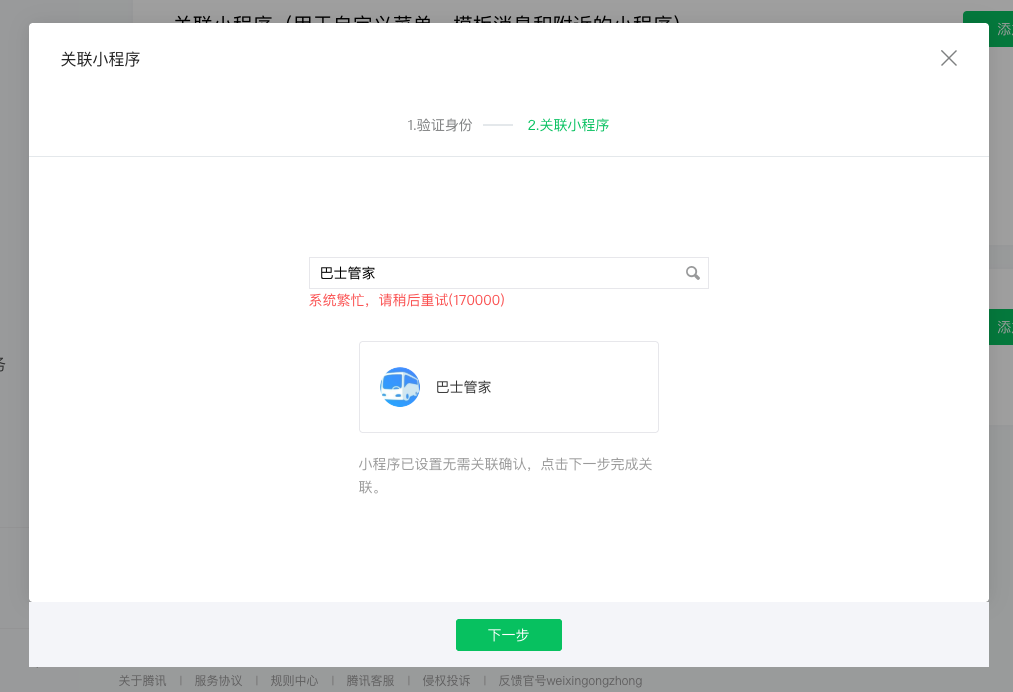Go to step 1.验证身份
This screenshot has height=692, width=1013.
tap(439, 125)
